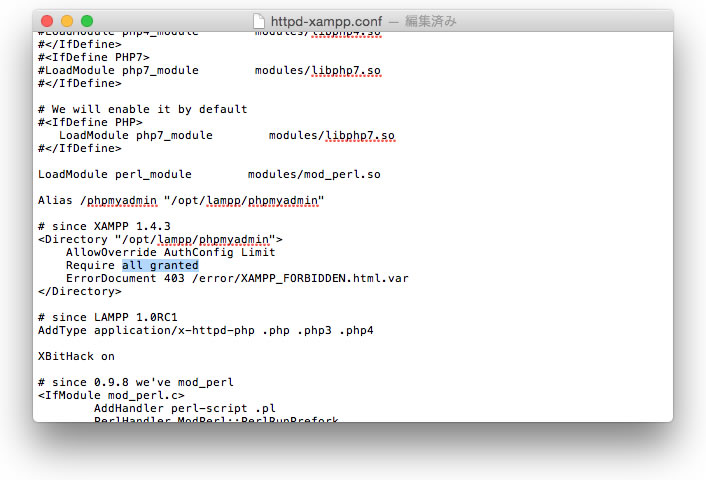706x480 pixels.
Task: Click the document proxy icon in the title bar
Action: coord(258,21)
